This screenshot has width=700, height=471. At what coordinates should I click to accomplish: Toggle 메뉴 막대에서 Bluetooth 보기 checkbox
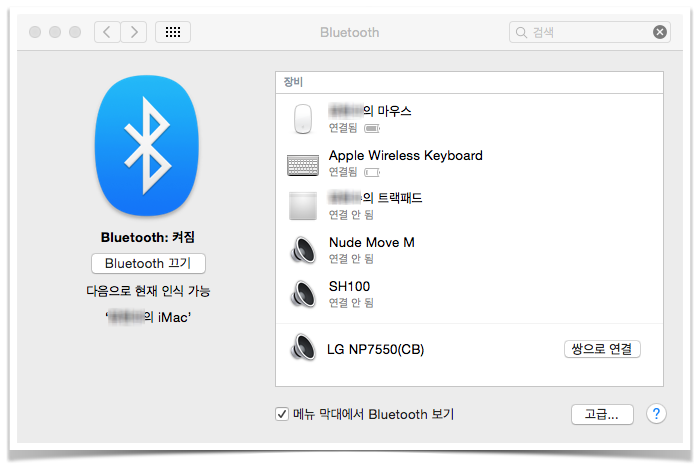(282, 414)
